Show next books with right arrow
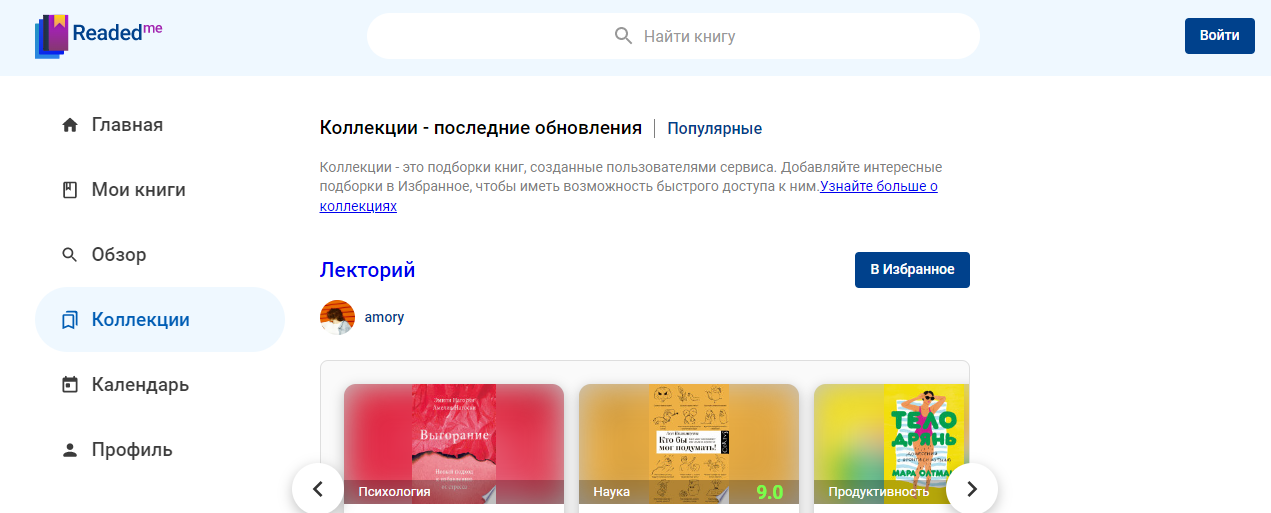The width and height of the screenshot is (1271, 513). click(972, 489)
